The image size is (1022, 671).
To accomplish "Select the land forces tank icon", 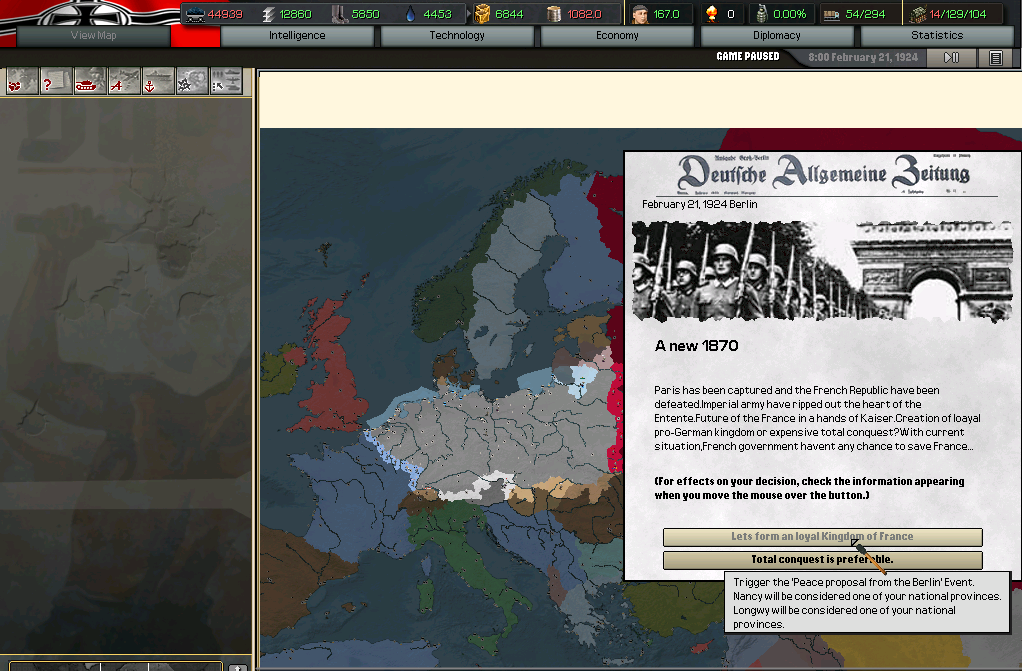I will pyautogui.click(x=90, y=82).
